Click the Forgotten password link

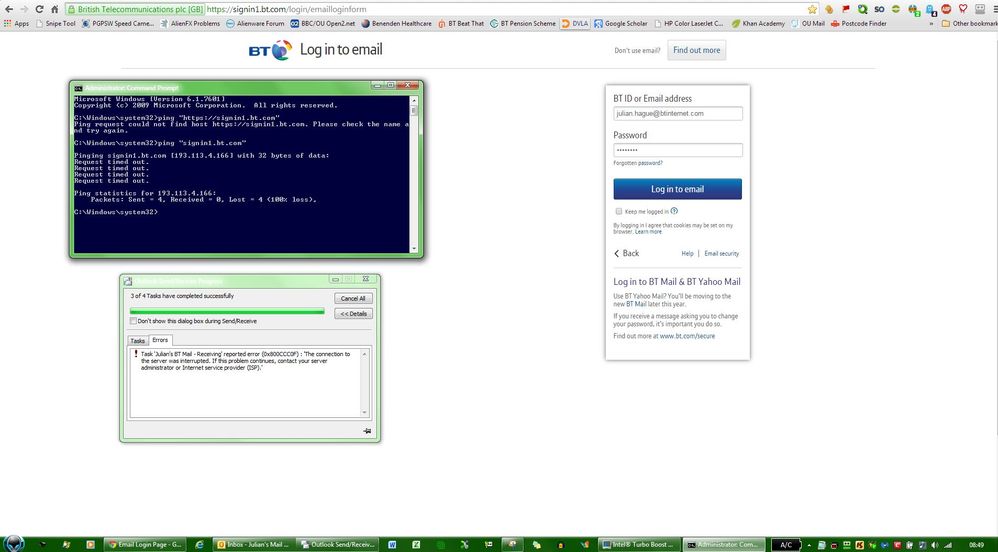pyautogui.click(x=638, y=164)
